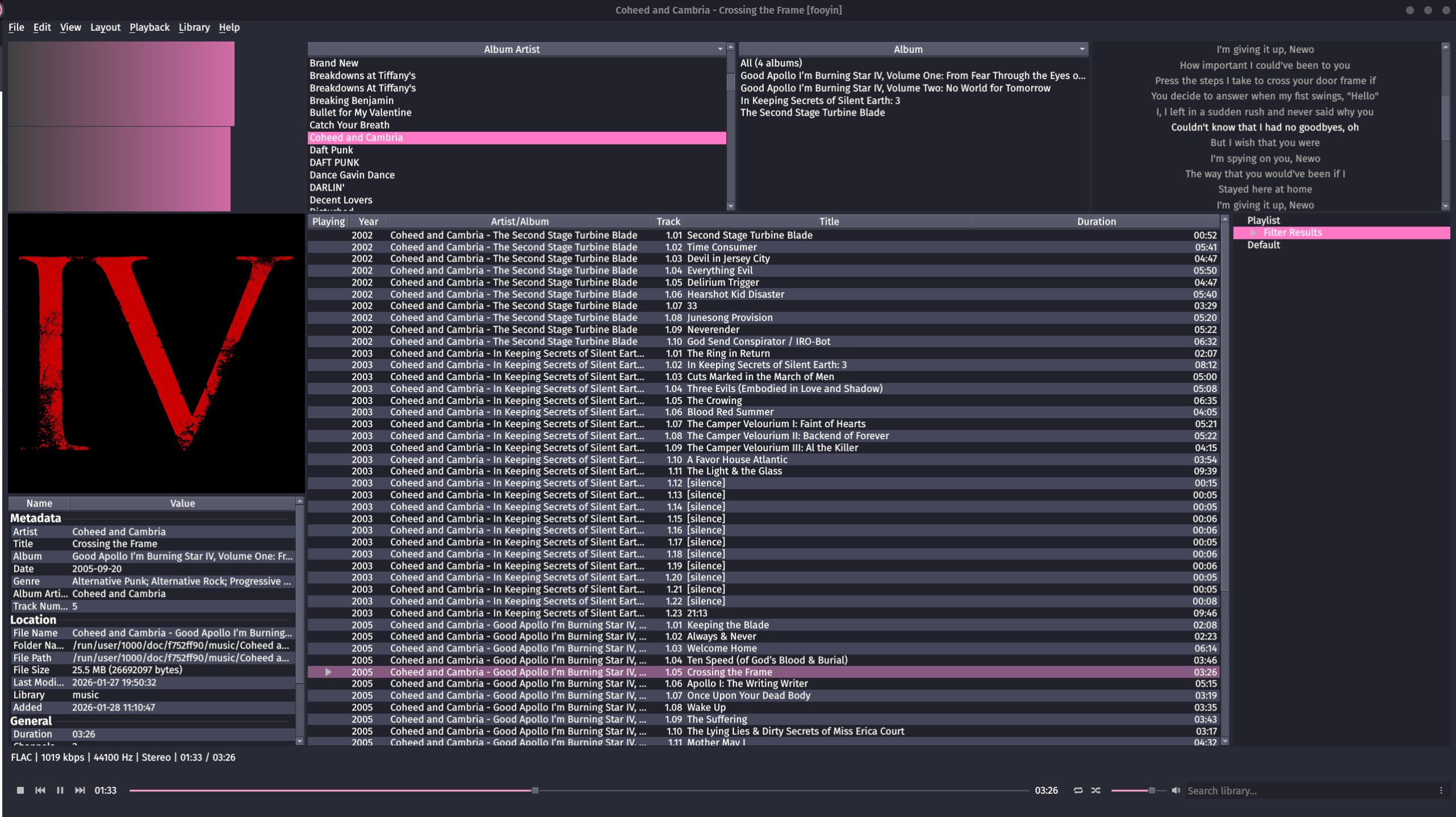Toggle repeat playback mode
This screenshot has width=1456, height=817.
[1078, 790]
